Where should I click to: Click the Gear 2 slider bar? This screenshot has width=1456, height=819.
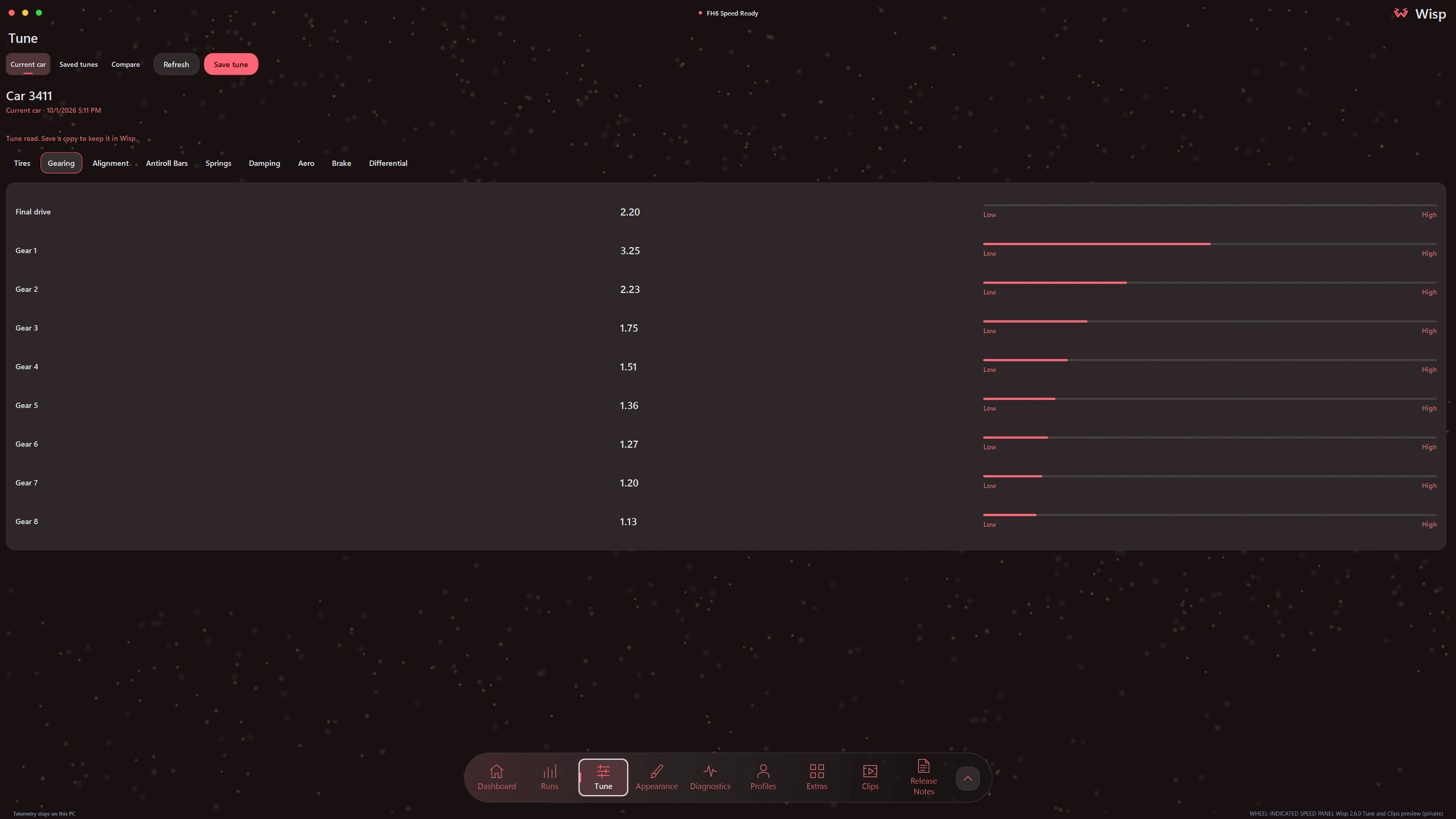click(1209, 282)
